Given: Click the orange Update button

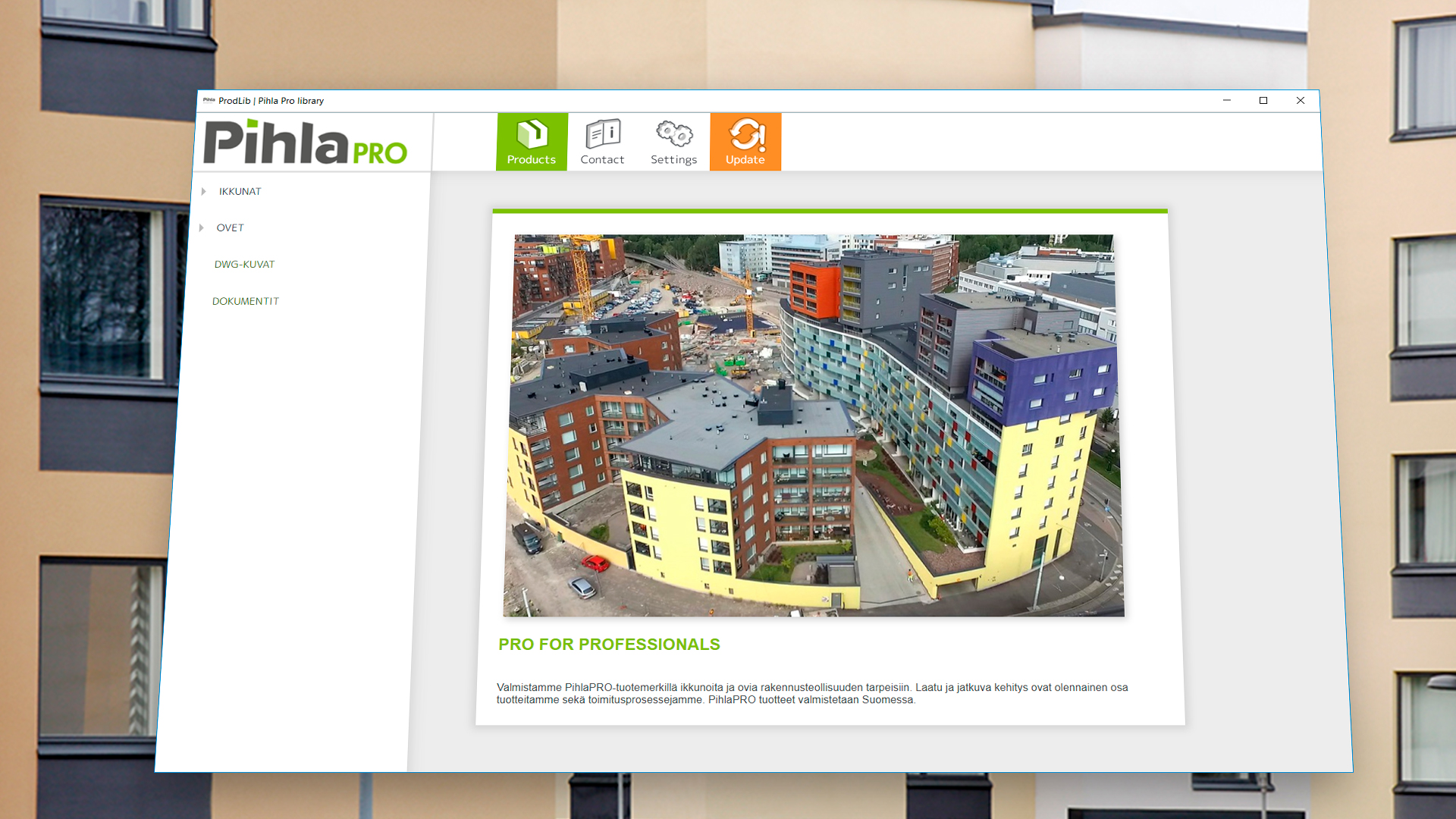Looking at the screenshot, I should pos(745,142).
